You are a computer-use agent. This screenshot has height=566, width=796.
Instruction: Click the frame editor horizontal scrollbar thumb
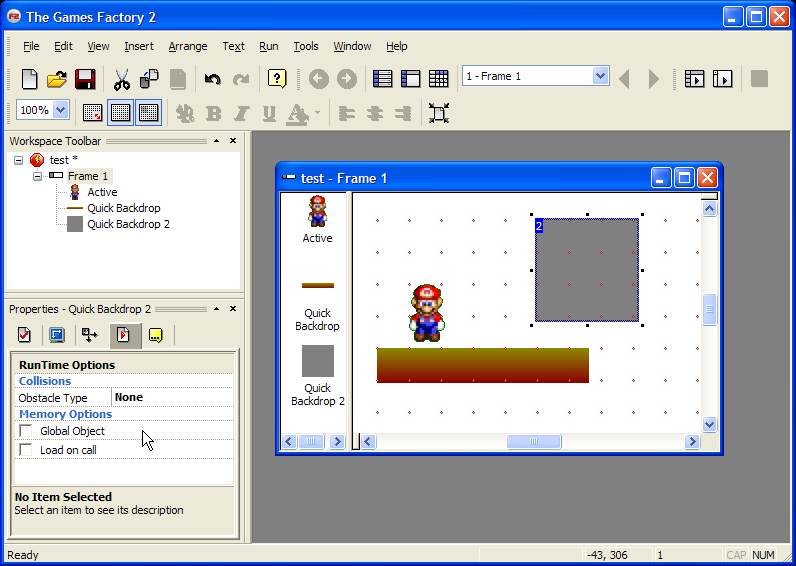coord(534,442)
